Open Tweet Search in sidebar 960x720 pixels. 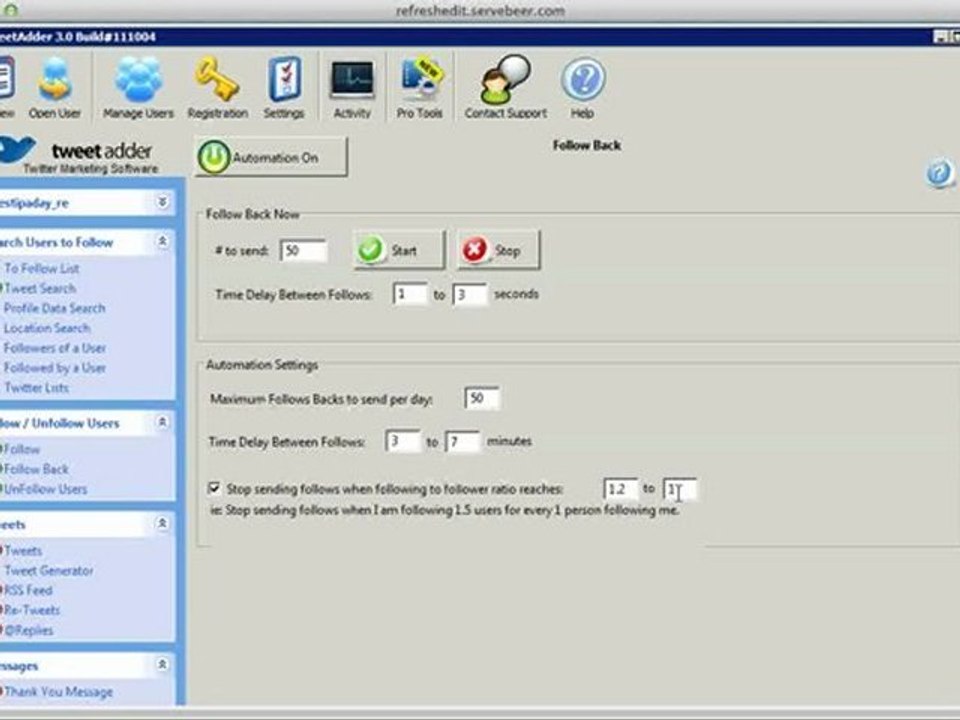[40, 288]
